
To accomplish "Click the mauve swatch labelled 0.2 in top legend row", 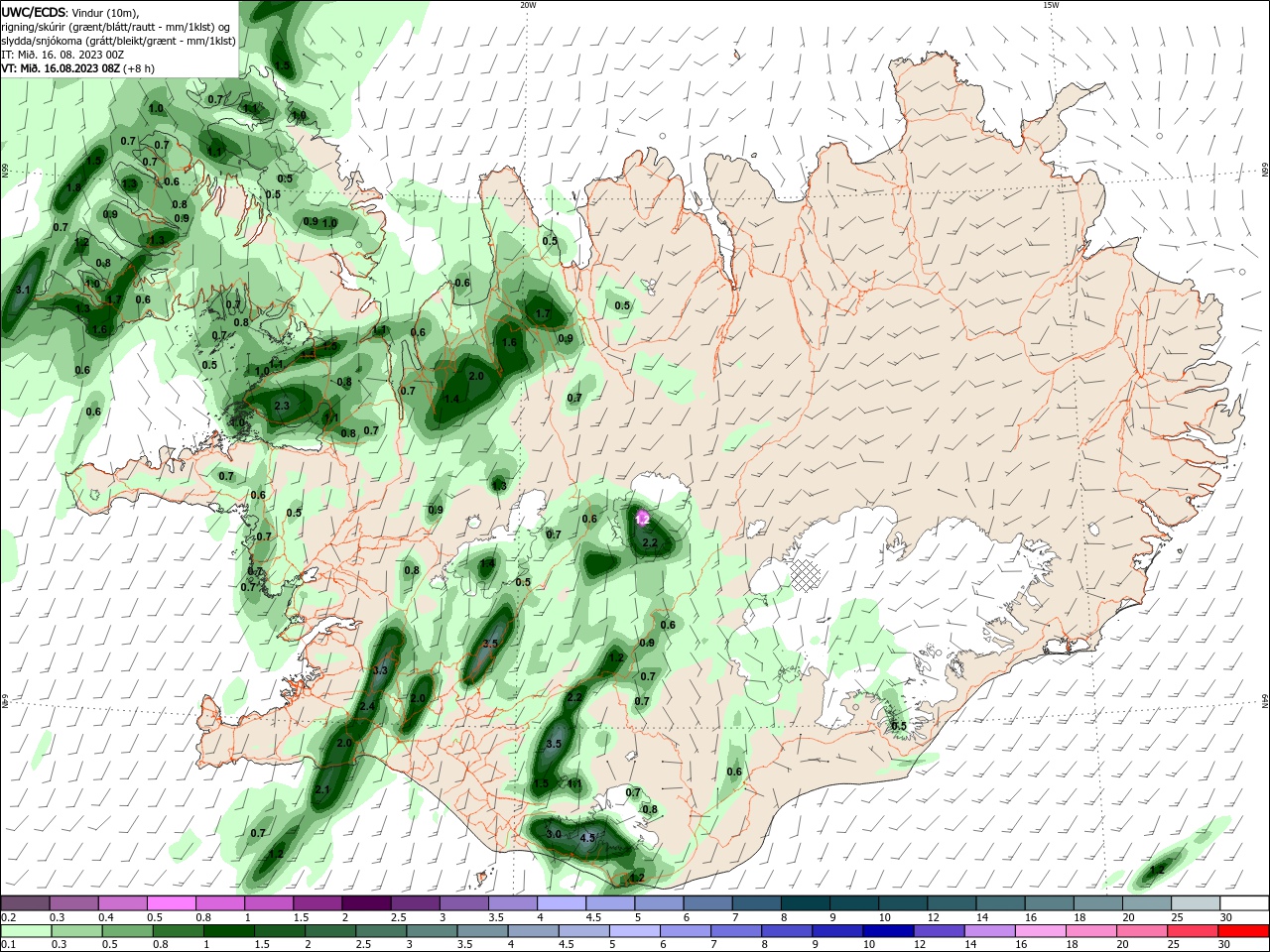I will [x=25, y=903].
